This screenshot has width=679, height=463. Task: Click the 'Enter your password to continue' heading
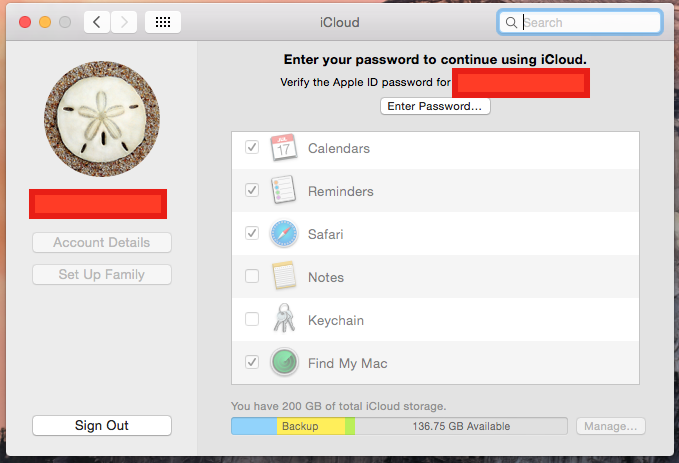[435, 59]
